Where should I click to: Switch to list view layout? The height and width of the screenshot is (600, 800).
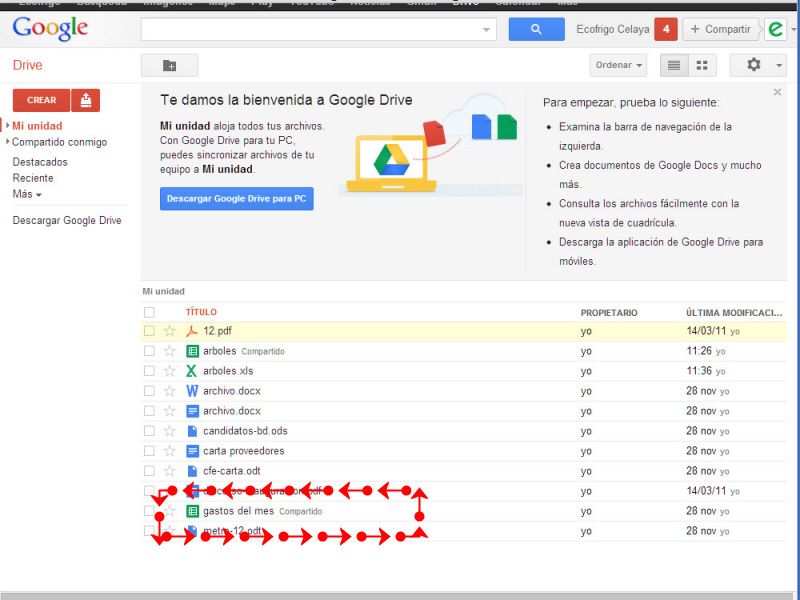pyautogui.click(x=674, y=65)
